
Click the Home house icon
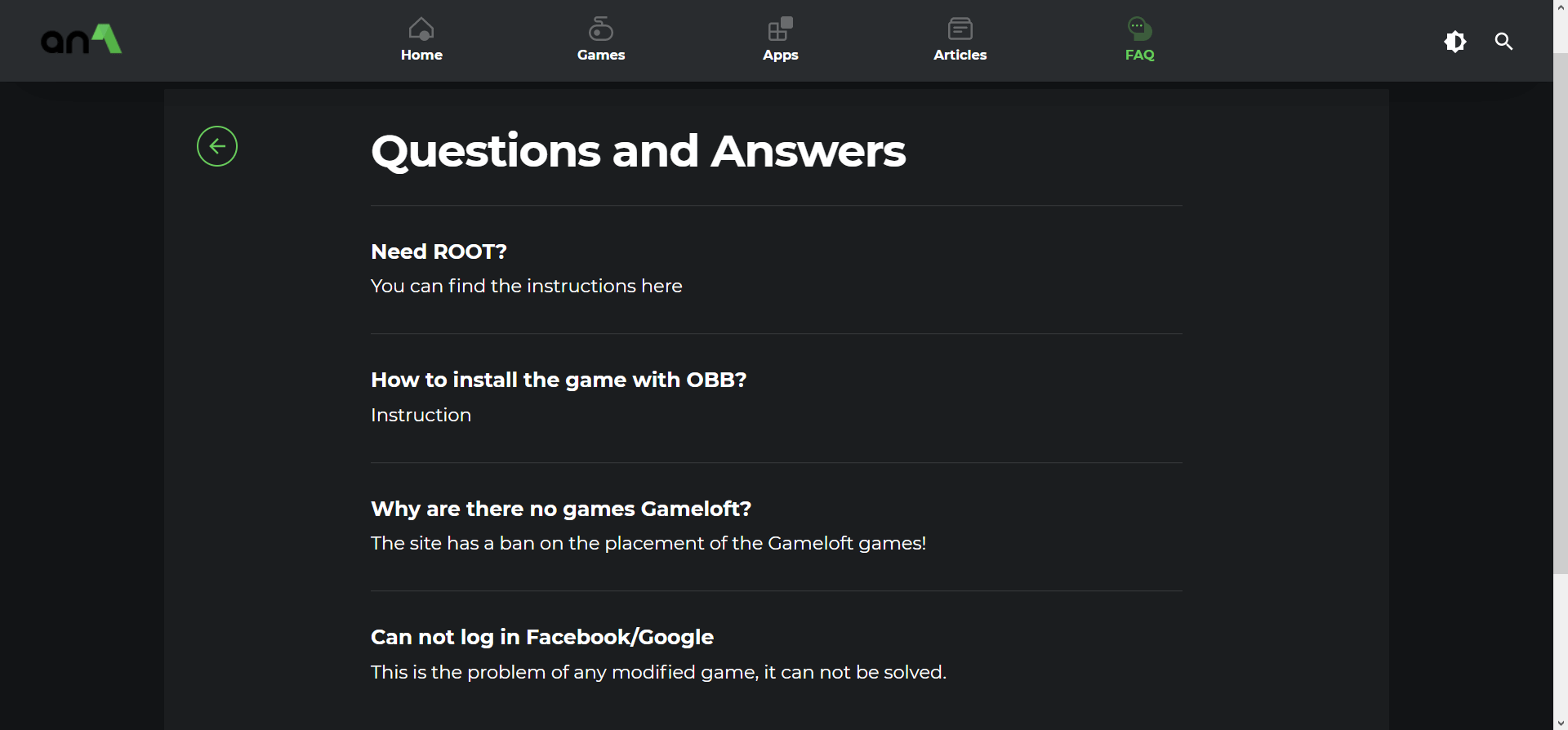click(x=421, y=29)
